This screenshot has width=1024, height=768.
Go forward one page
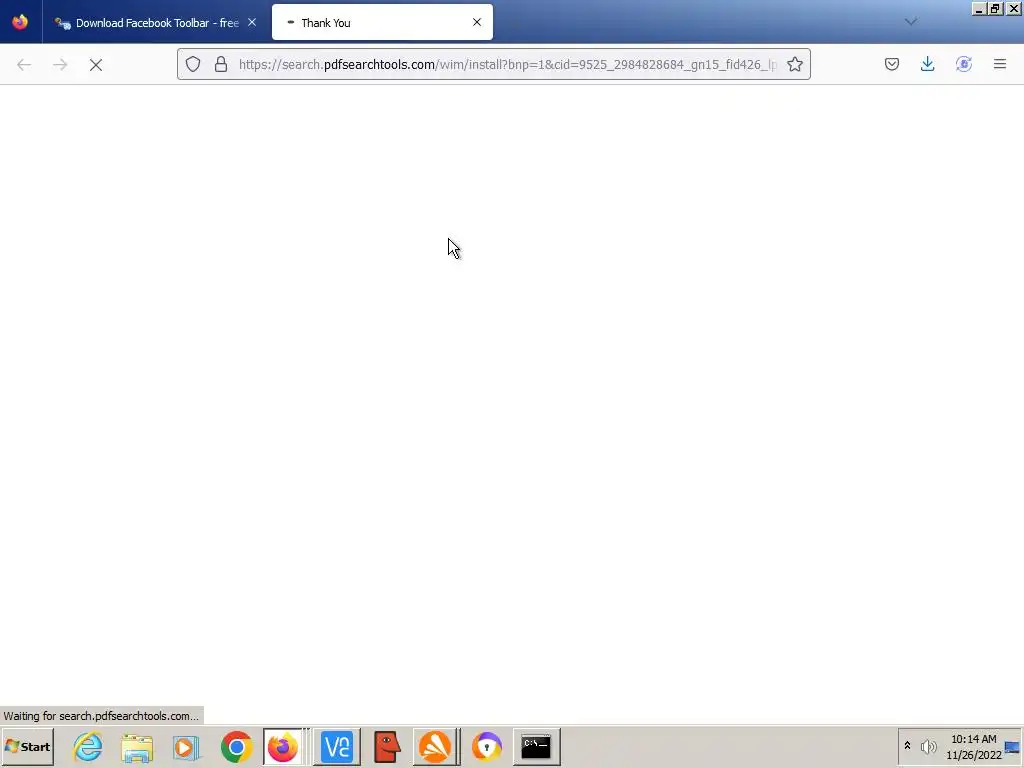click(x=60, y=64)
